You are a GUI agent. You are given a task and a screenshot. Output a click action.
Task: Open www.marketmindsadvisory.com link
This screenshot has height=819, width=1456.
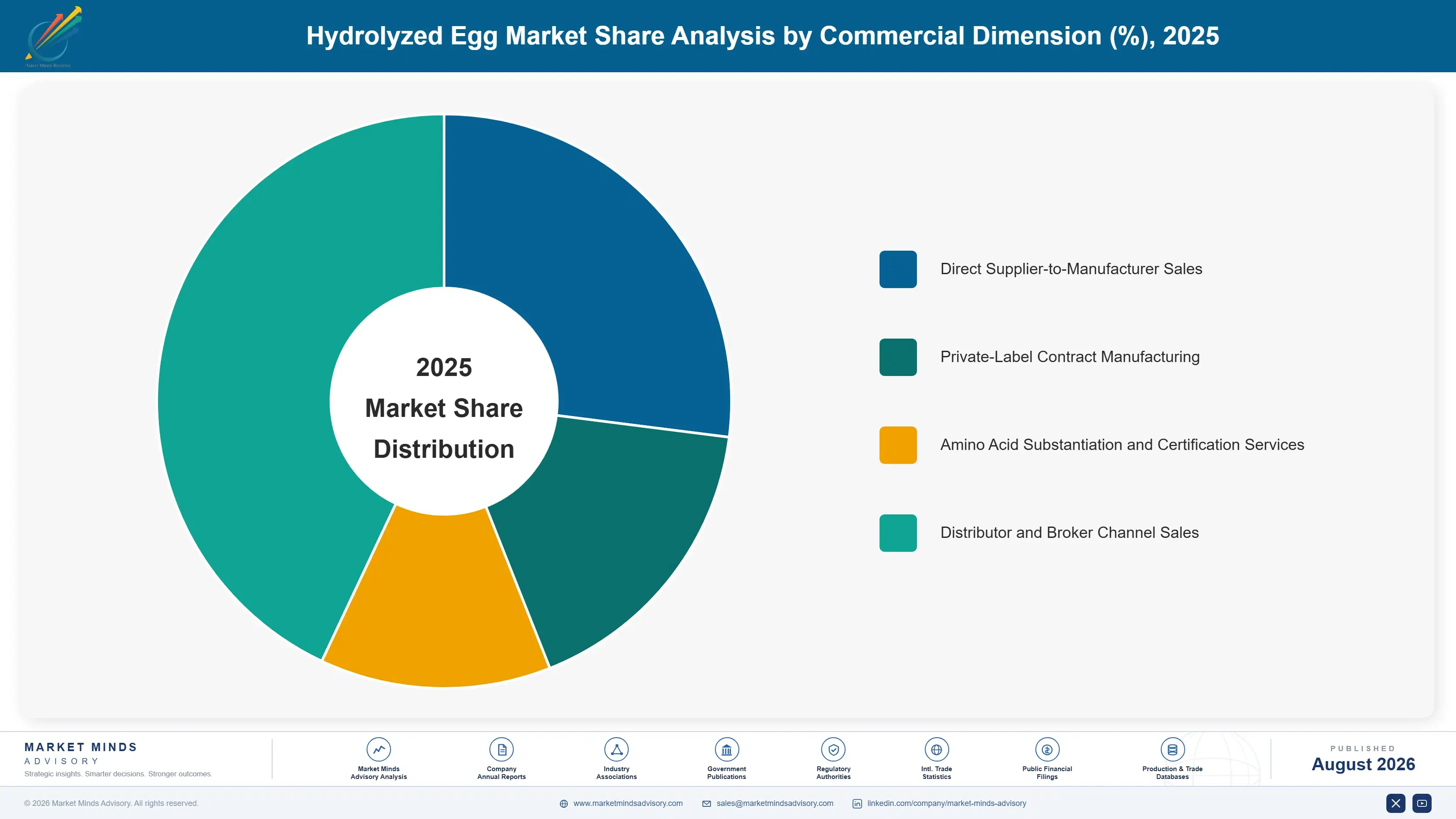(628, 803)
